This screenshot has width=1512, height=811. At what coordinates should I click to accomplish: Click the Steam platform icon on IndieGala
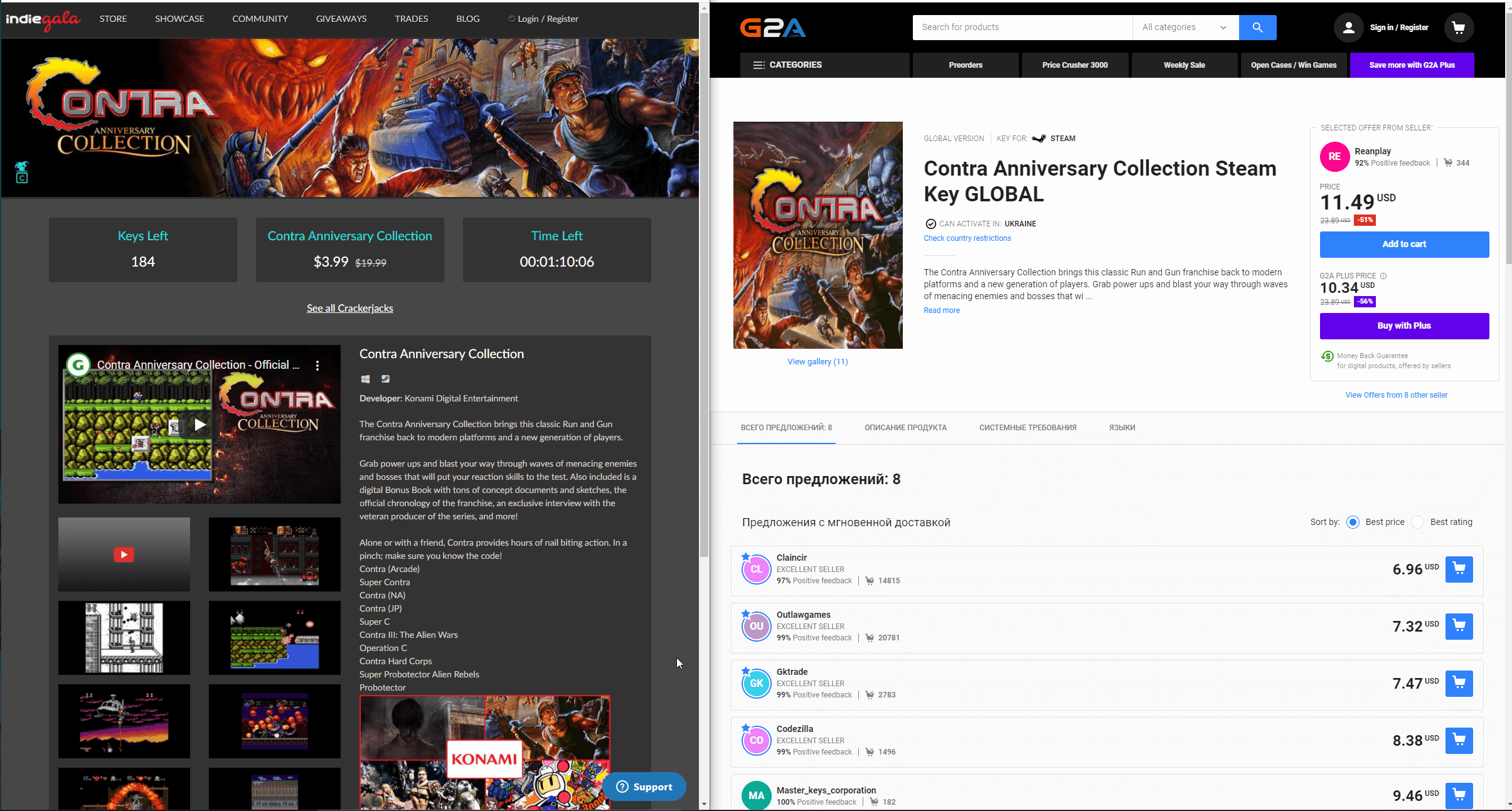click(x=385, y=379)
